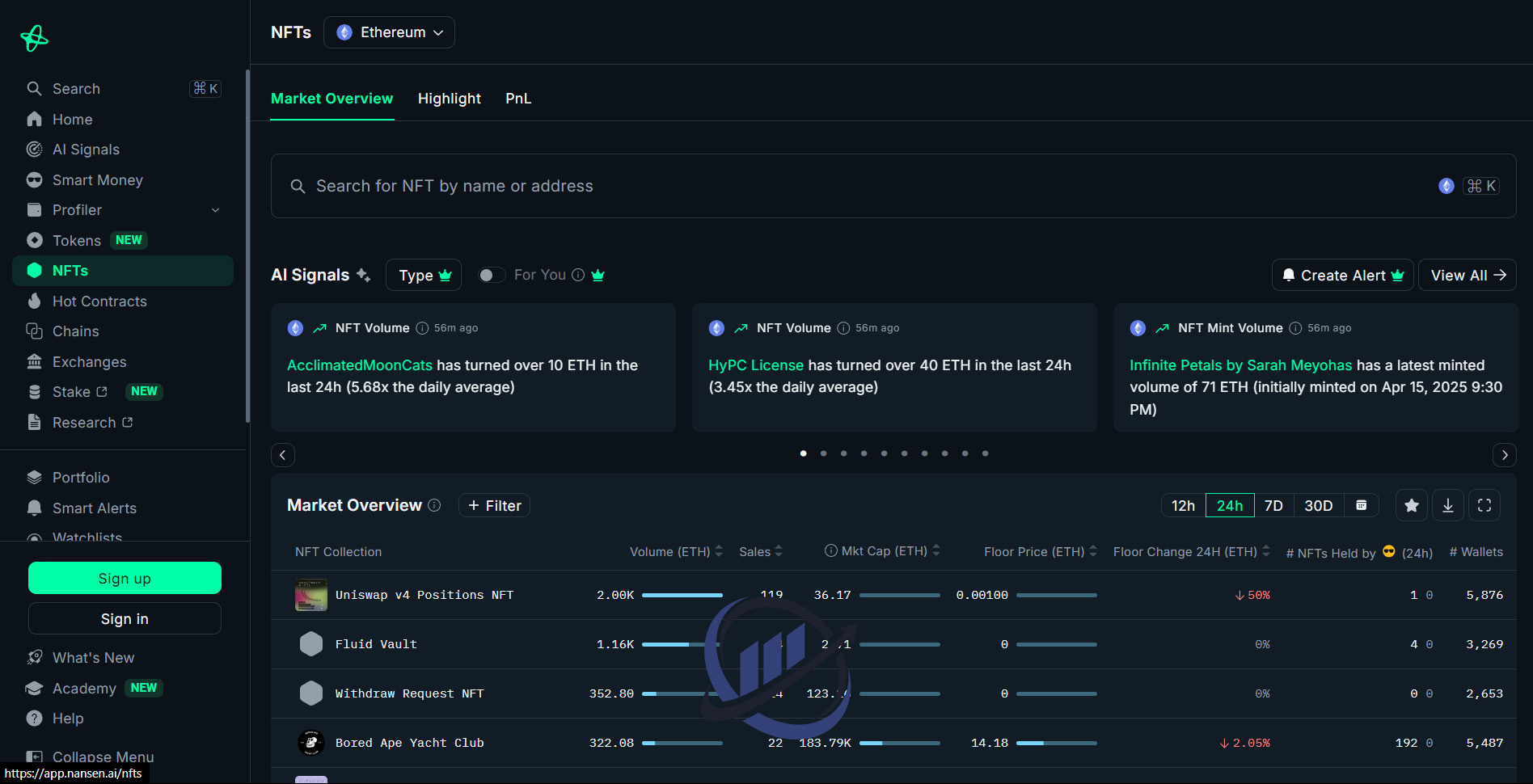Jump to second carousel dot

click(x=823, y=453)
